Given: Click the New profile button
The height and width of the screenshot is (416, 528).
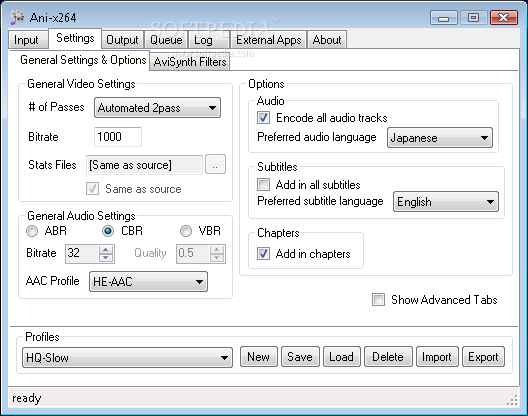Looking at the screenshot, I should (x=259, y=357).
